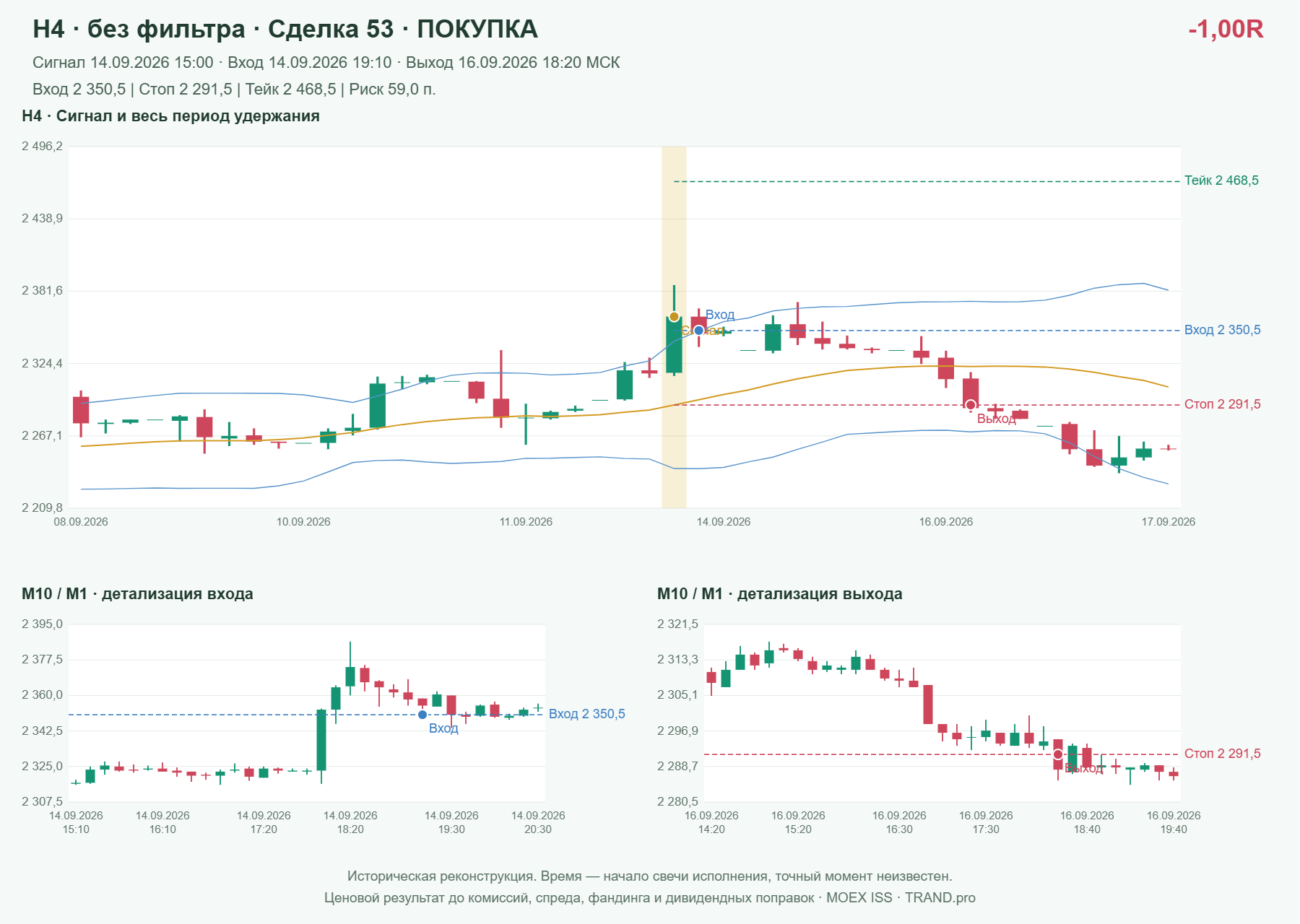Click the line with entry, stop, take, risk values
Screen dimensions: 1300x924
point(234,90)
